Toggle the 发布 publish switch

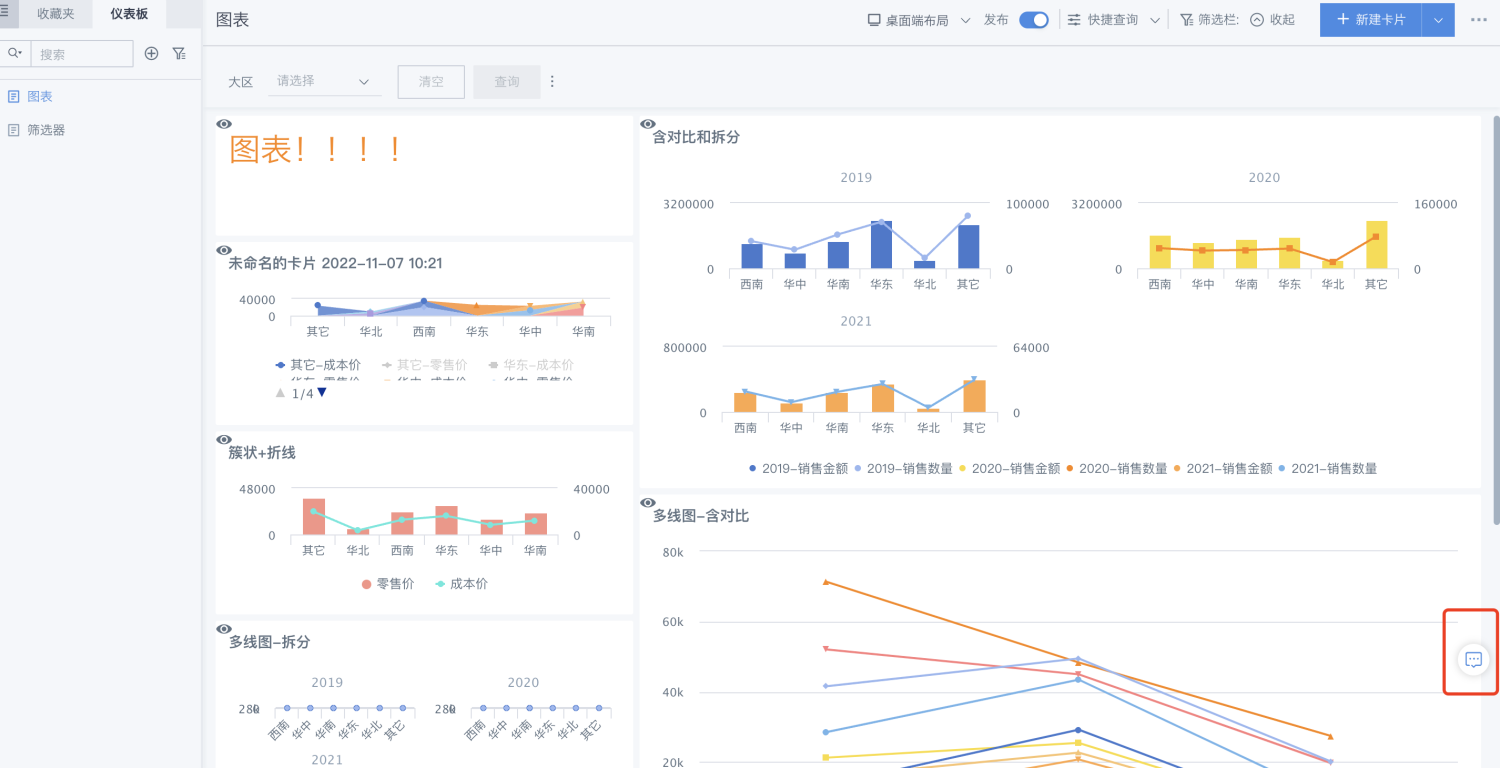[1033, 20]
